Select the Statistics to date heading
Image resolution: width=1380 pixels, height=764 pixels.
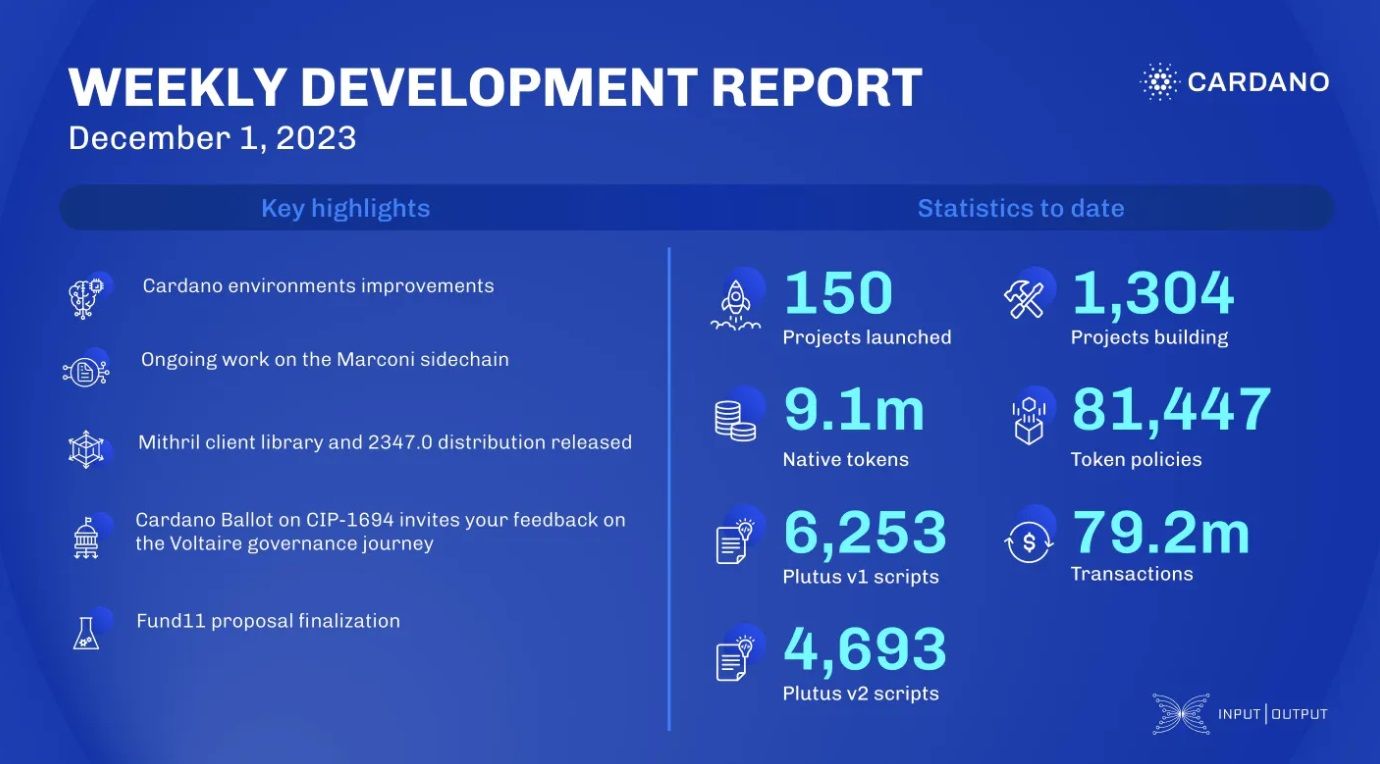(1020, 208)
